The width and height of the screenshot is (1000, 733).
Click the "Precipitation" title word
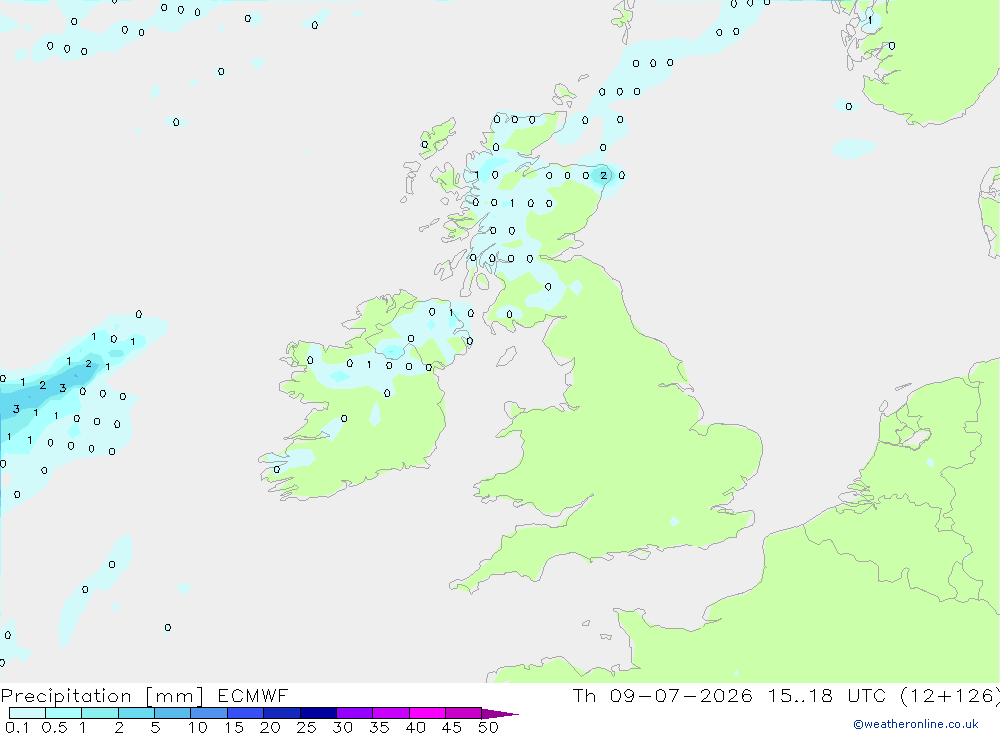66,695
